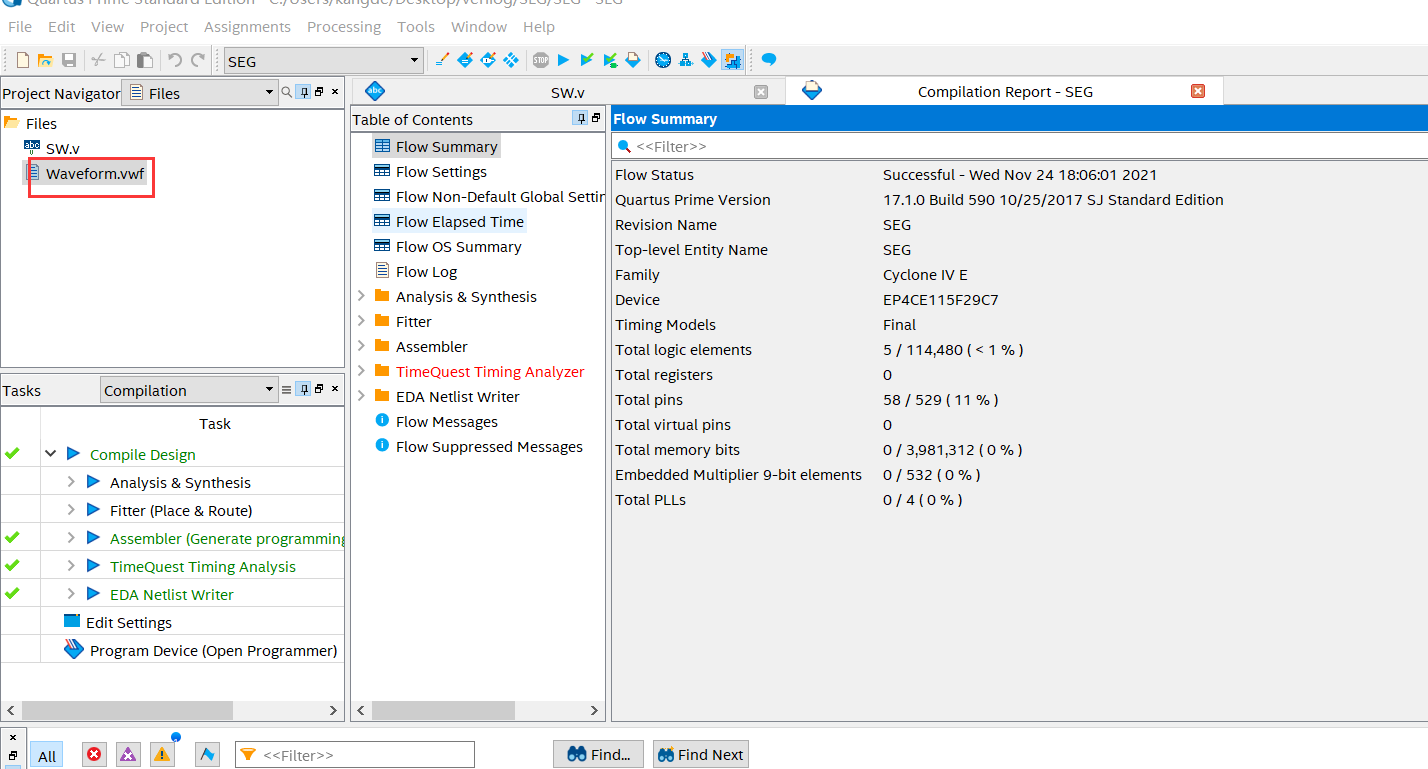Click the search magnifier in Project Navigator
The width and height of the screenshot is (1428, 769).
pyautogui.click(x=286, y=92)
